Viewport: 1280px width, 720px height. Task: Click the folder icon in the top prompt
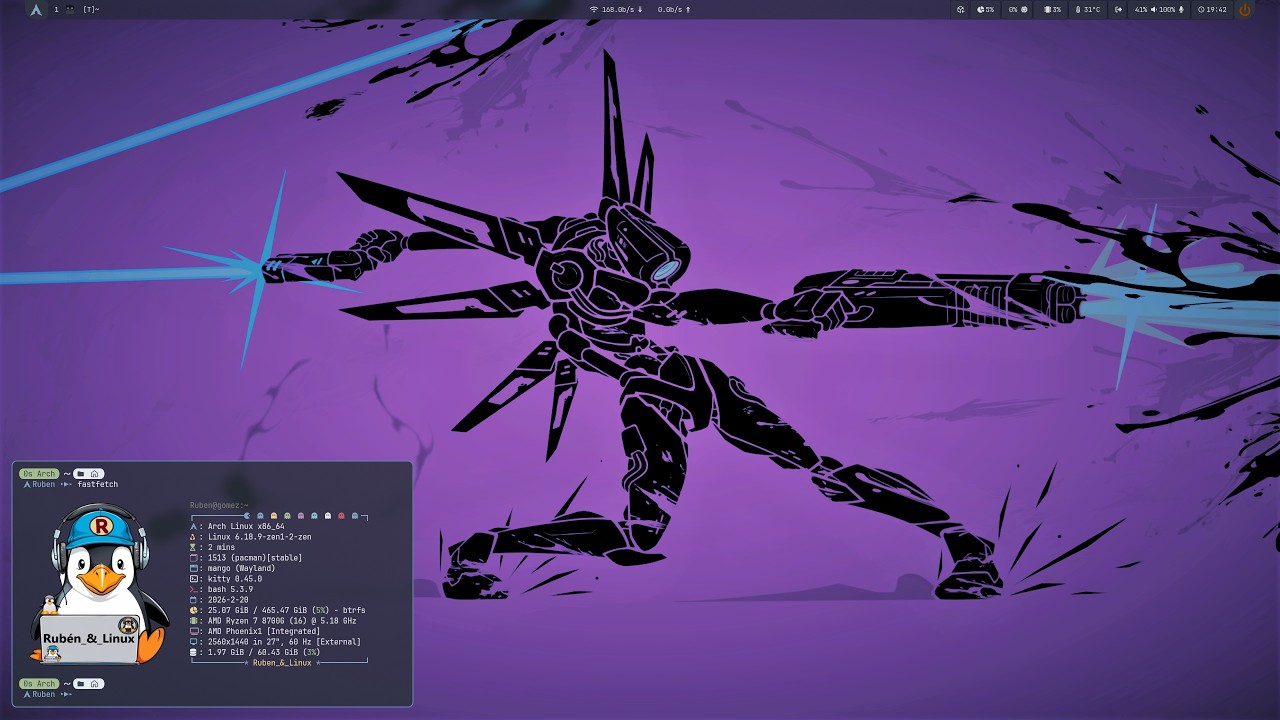click(x=79, y=474)
